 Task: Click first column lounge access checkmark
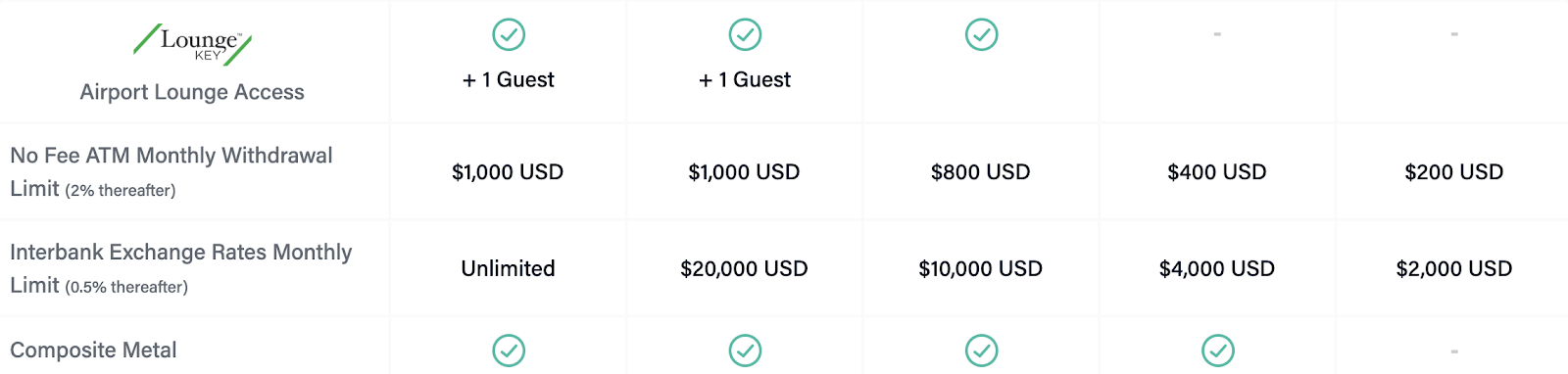[x=508, y=34]
